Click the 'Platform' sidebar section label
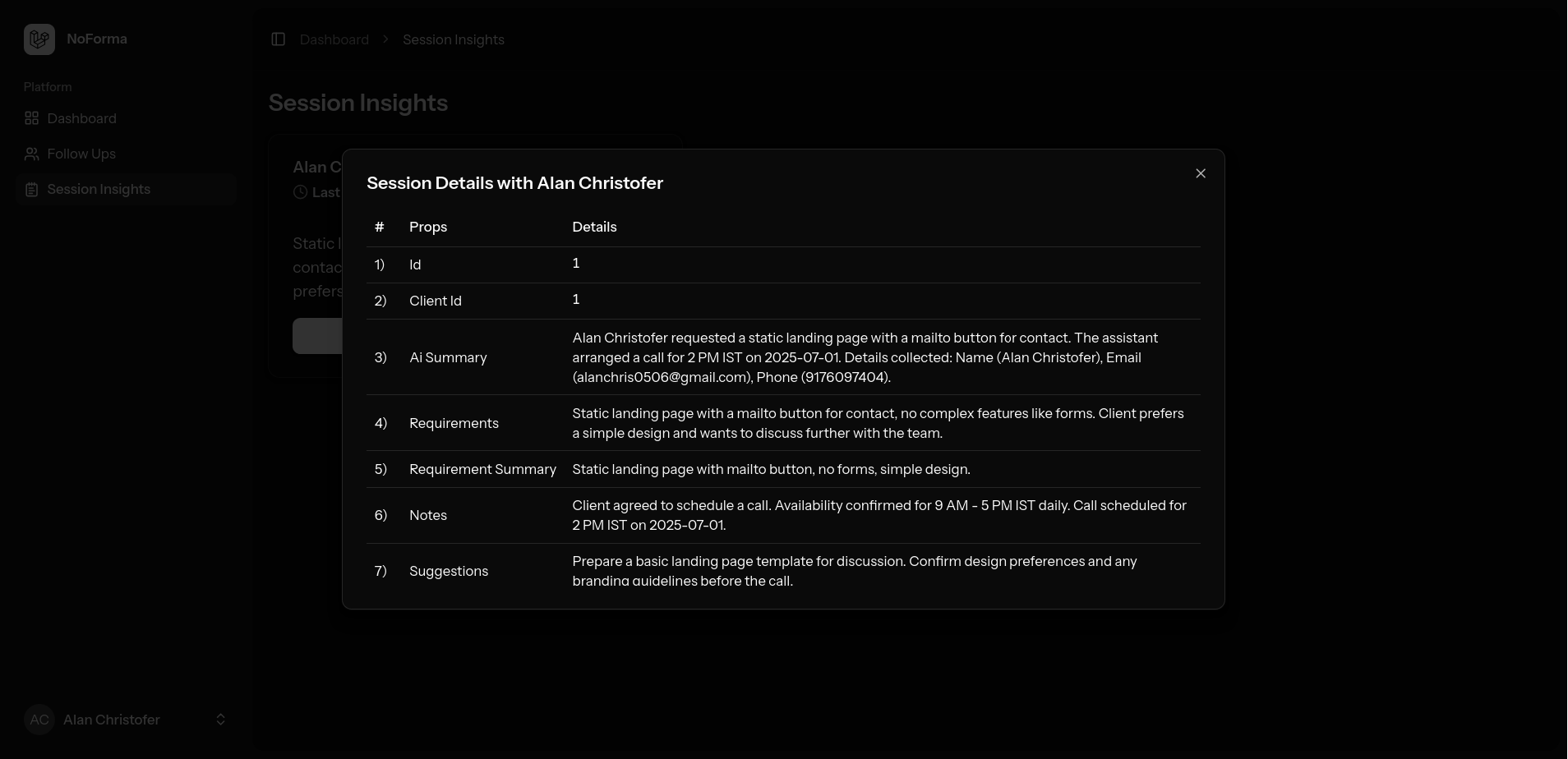 click(x=48, y=87)
